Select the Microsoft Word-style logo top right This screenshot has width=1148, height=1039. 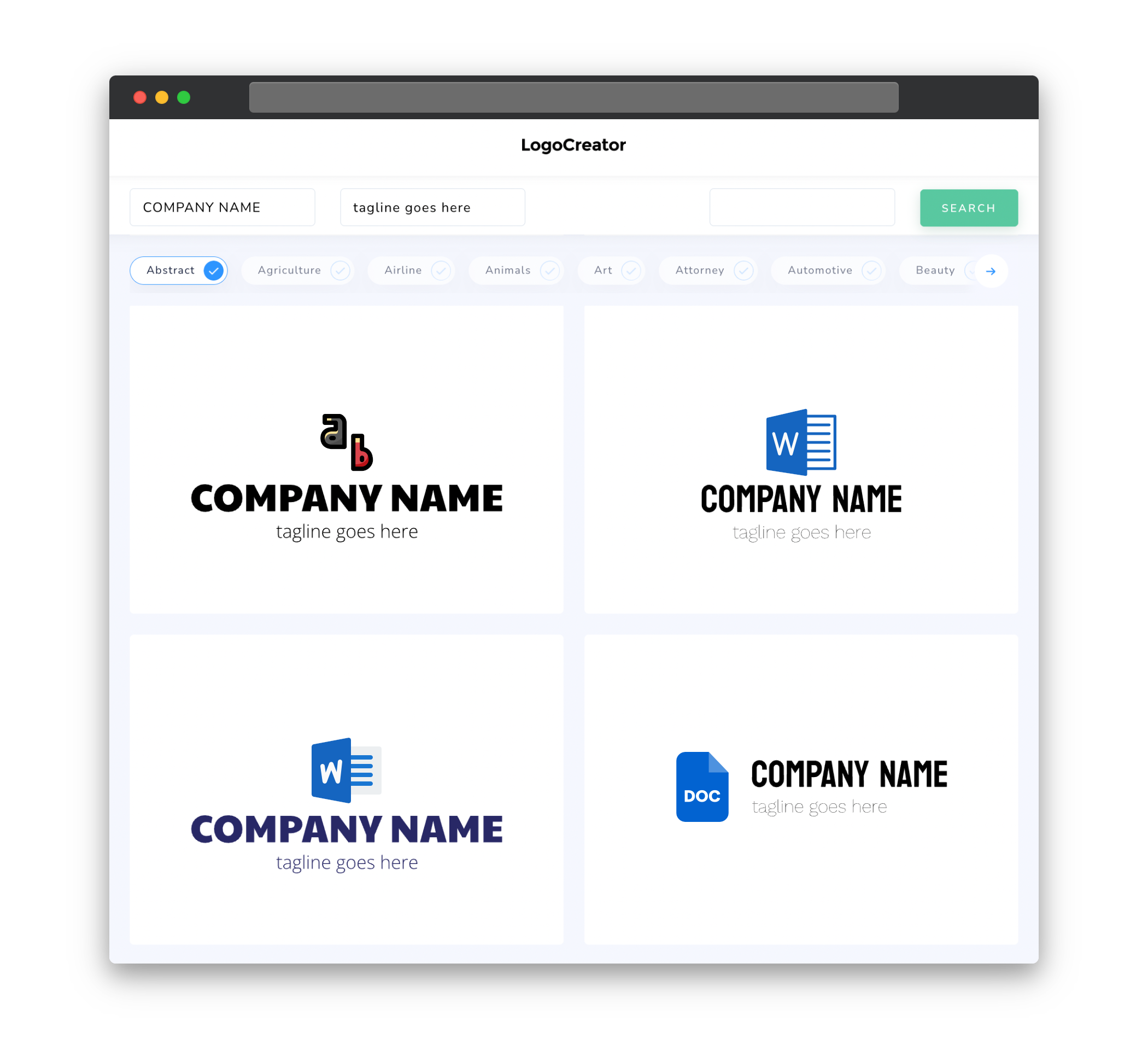point(801,440)
